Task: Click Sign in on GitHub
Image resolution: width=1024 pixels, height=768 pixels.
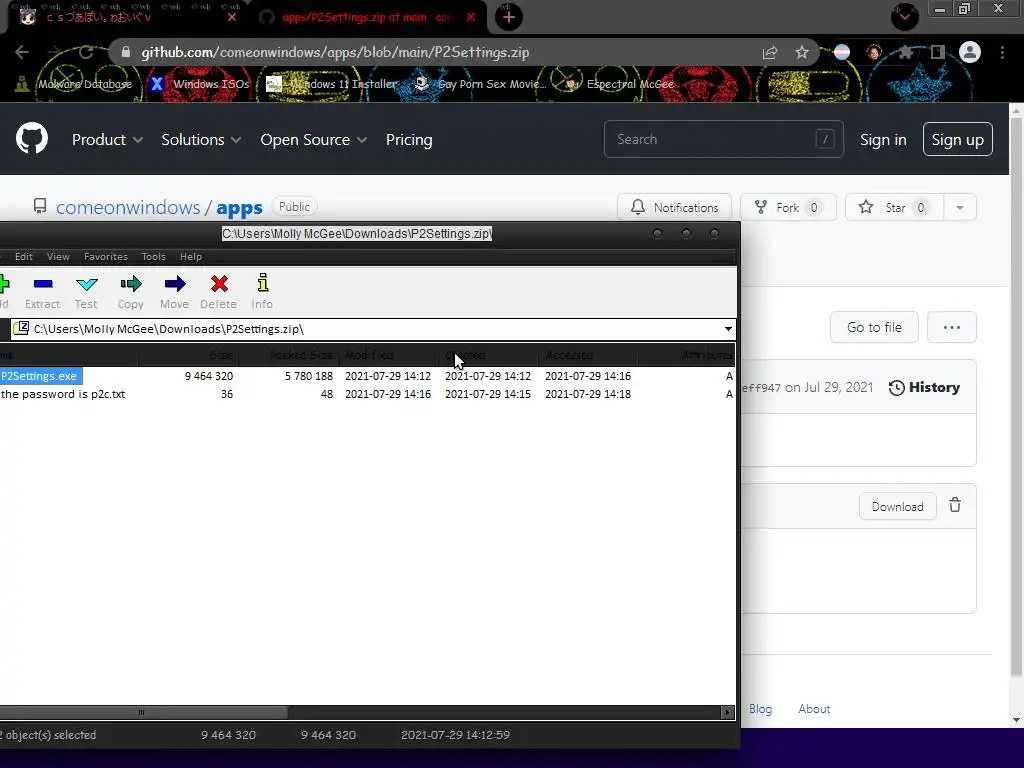Action: 883,139
